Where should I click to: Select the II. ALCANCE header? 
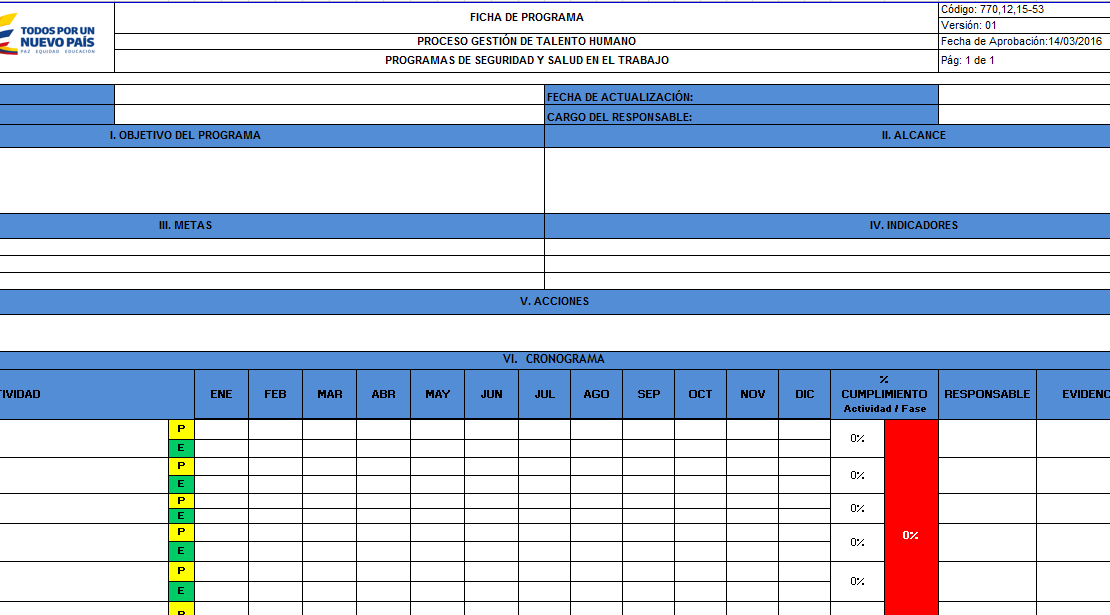[828, 136]
